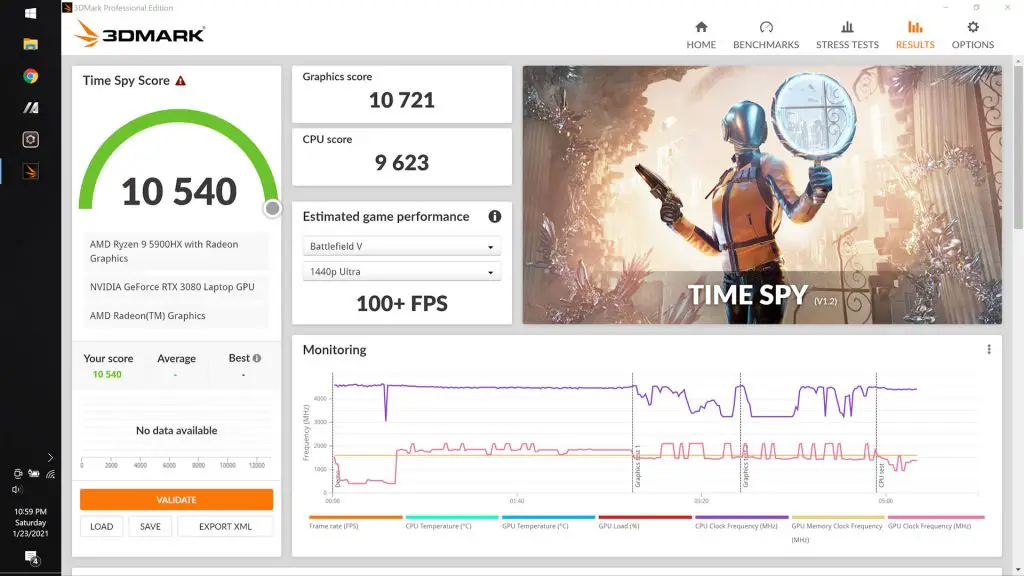Click the Time Spy Score warning icon
The width and height of the screenshot is (1024, 576).
[180, 81]
